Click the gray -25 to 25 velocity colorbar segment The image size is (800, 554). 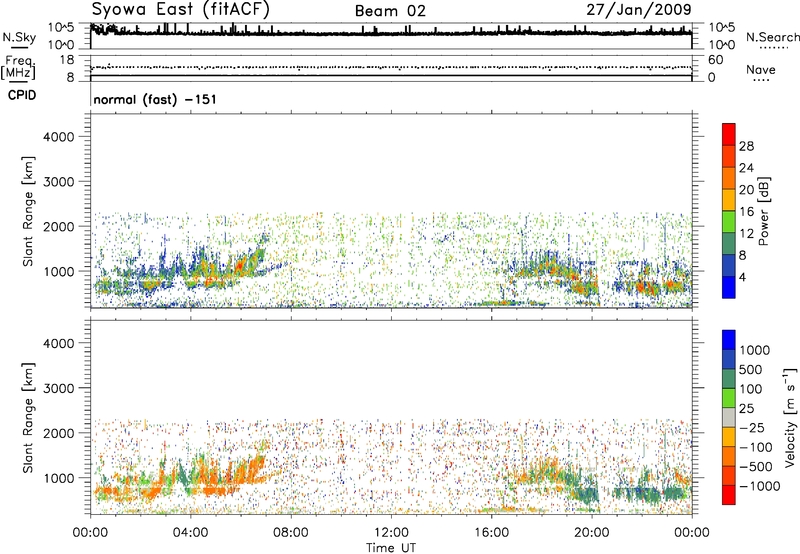[729, 418]
